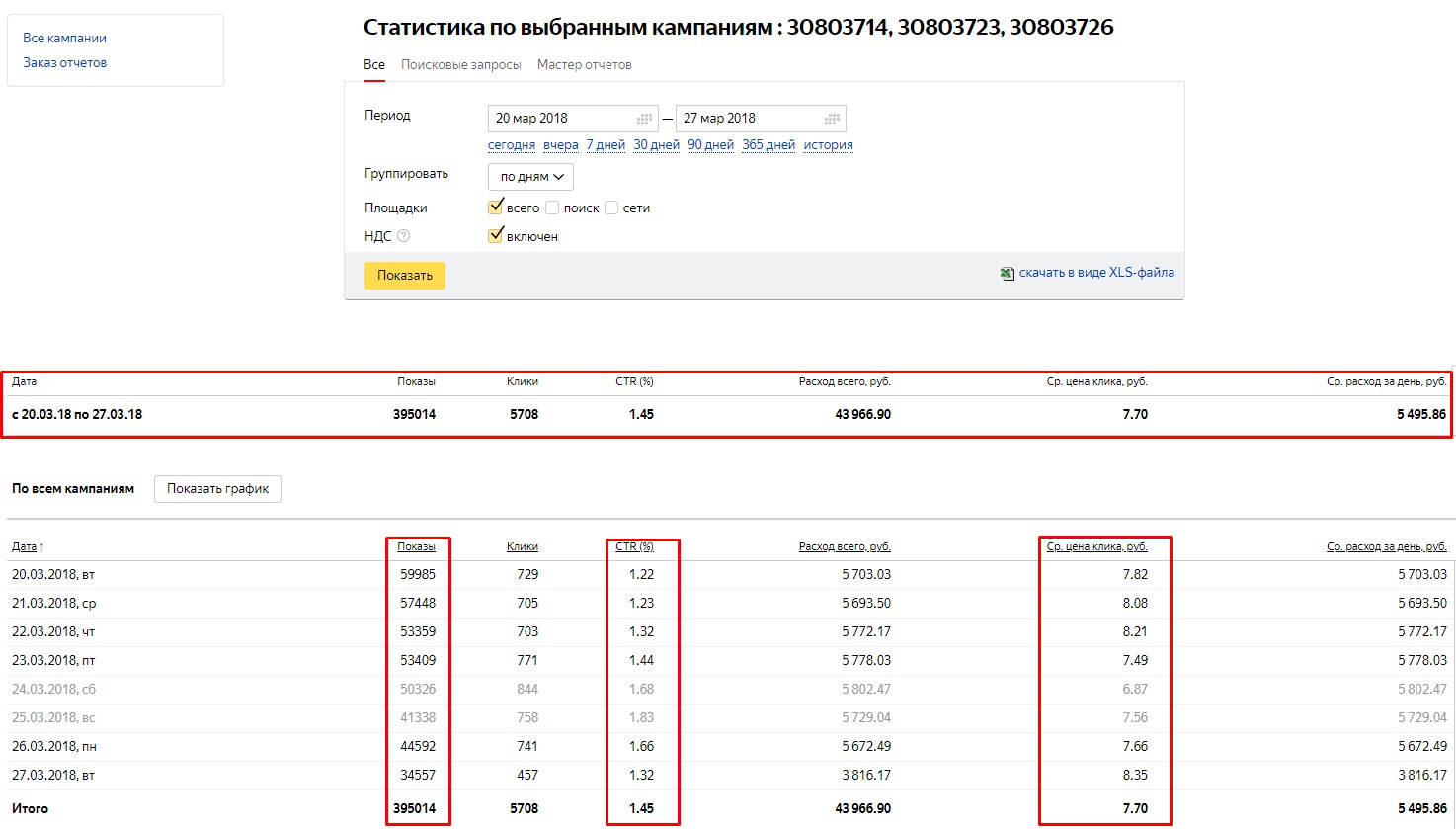Sort daily table by 'Показы' column
This screenshot has height=829, width=1456.
coord(416,547)
